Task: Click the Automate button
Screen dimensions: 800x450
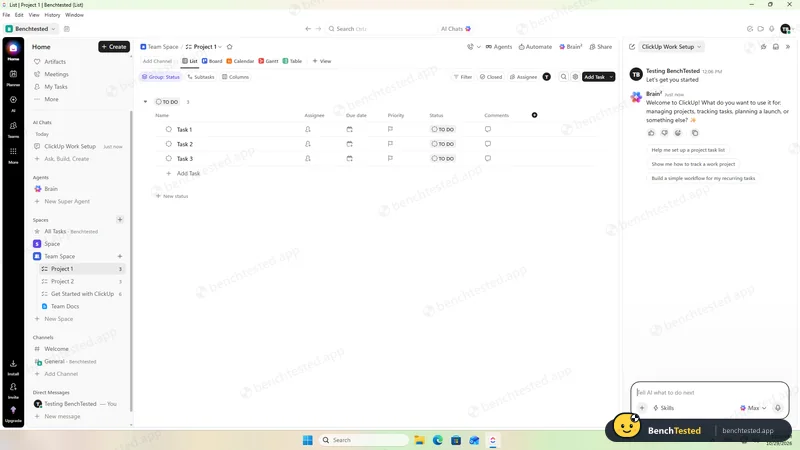Action: 535,46
